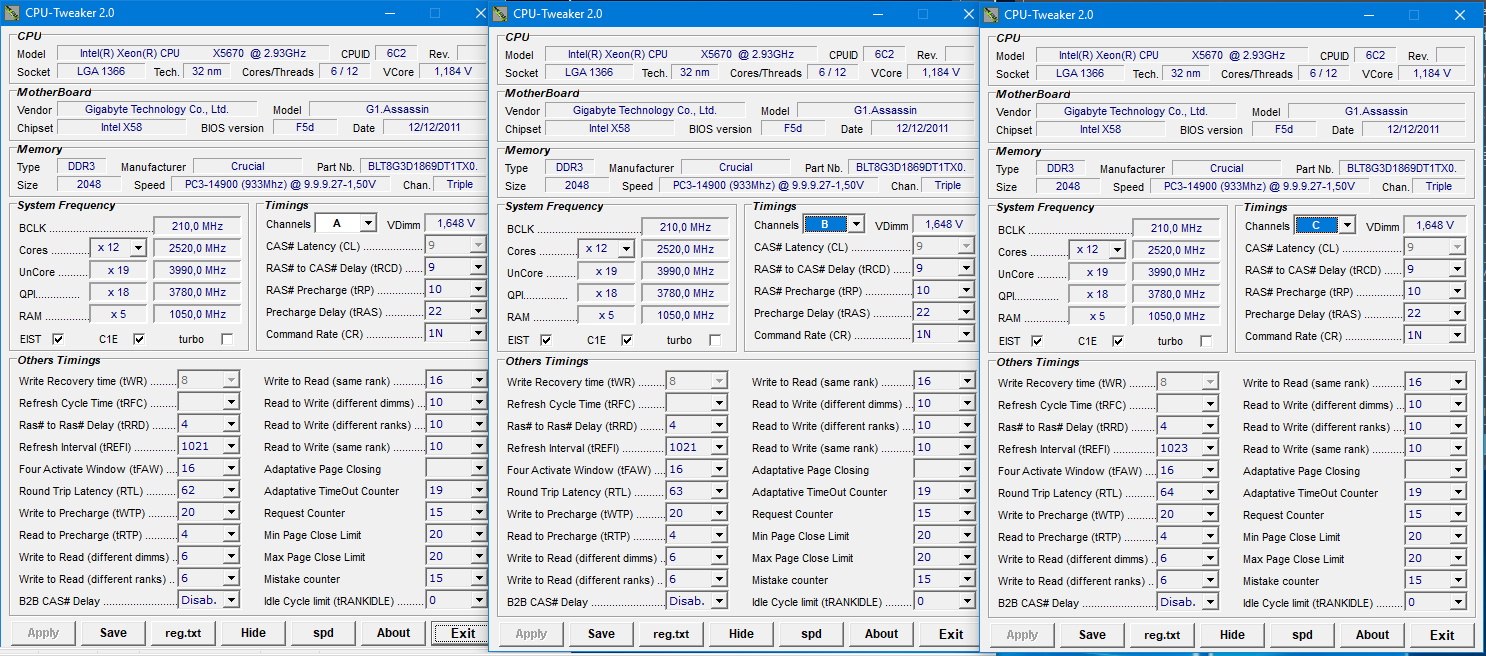The height and width of the screenshot is (656, 1486).
Task: Click About button in middle window
Action: pos(881,634)
